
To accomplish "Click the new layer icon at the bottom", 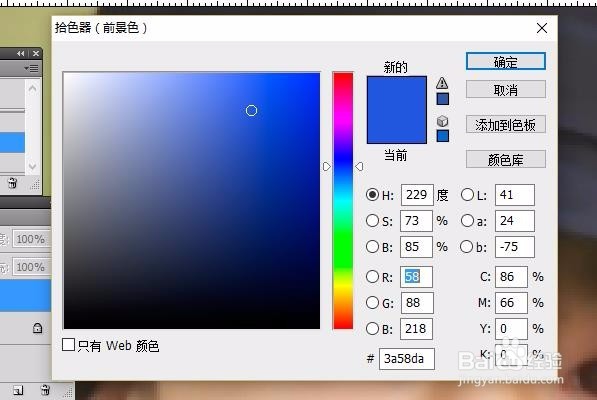I will pos(18,390).
